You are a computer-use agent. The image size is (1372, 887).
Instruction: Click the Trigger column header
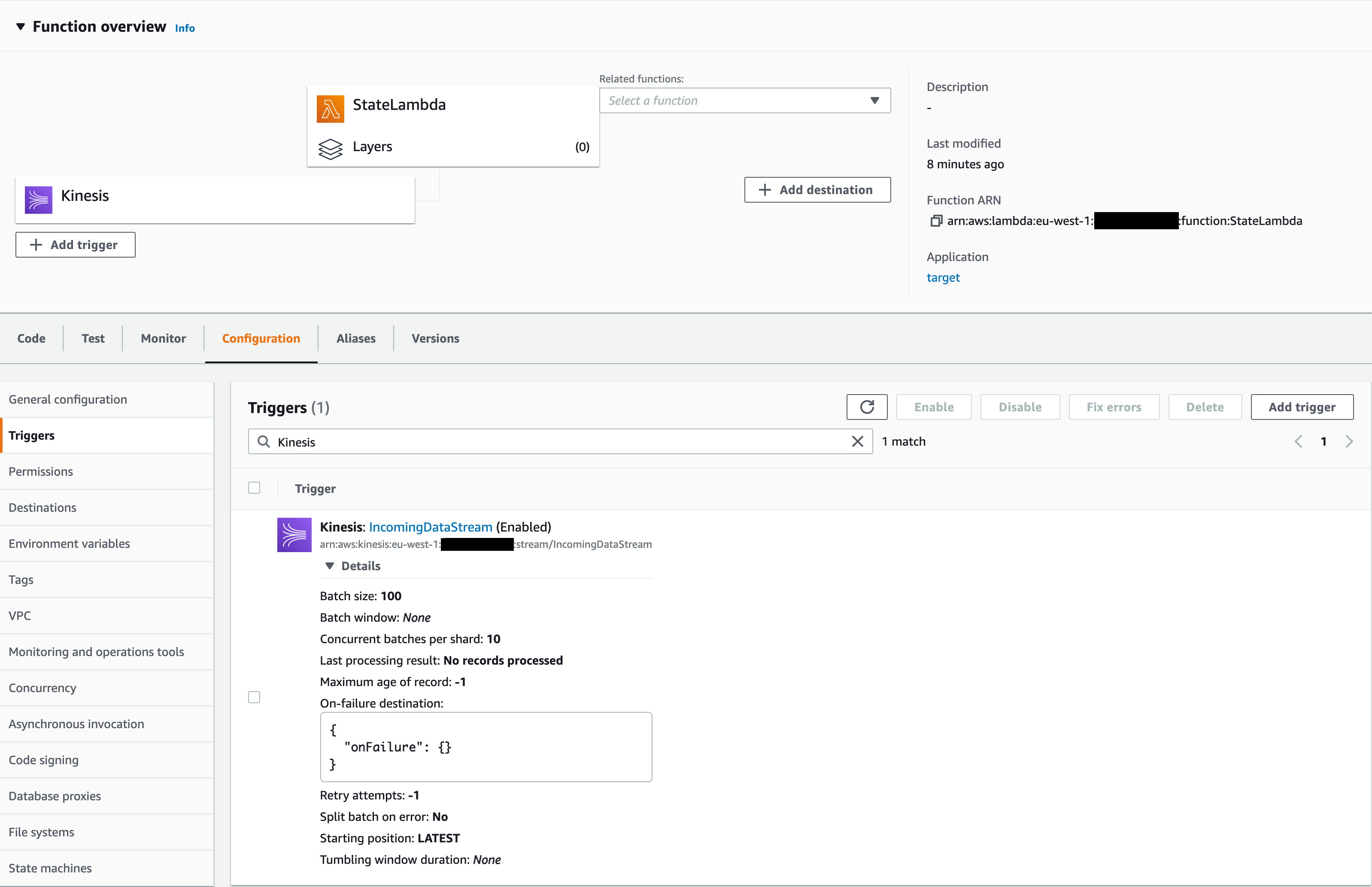point(315,489)
